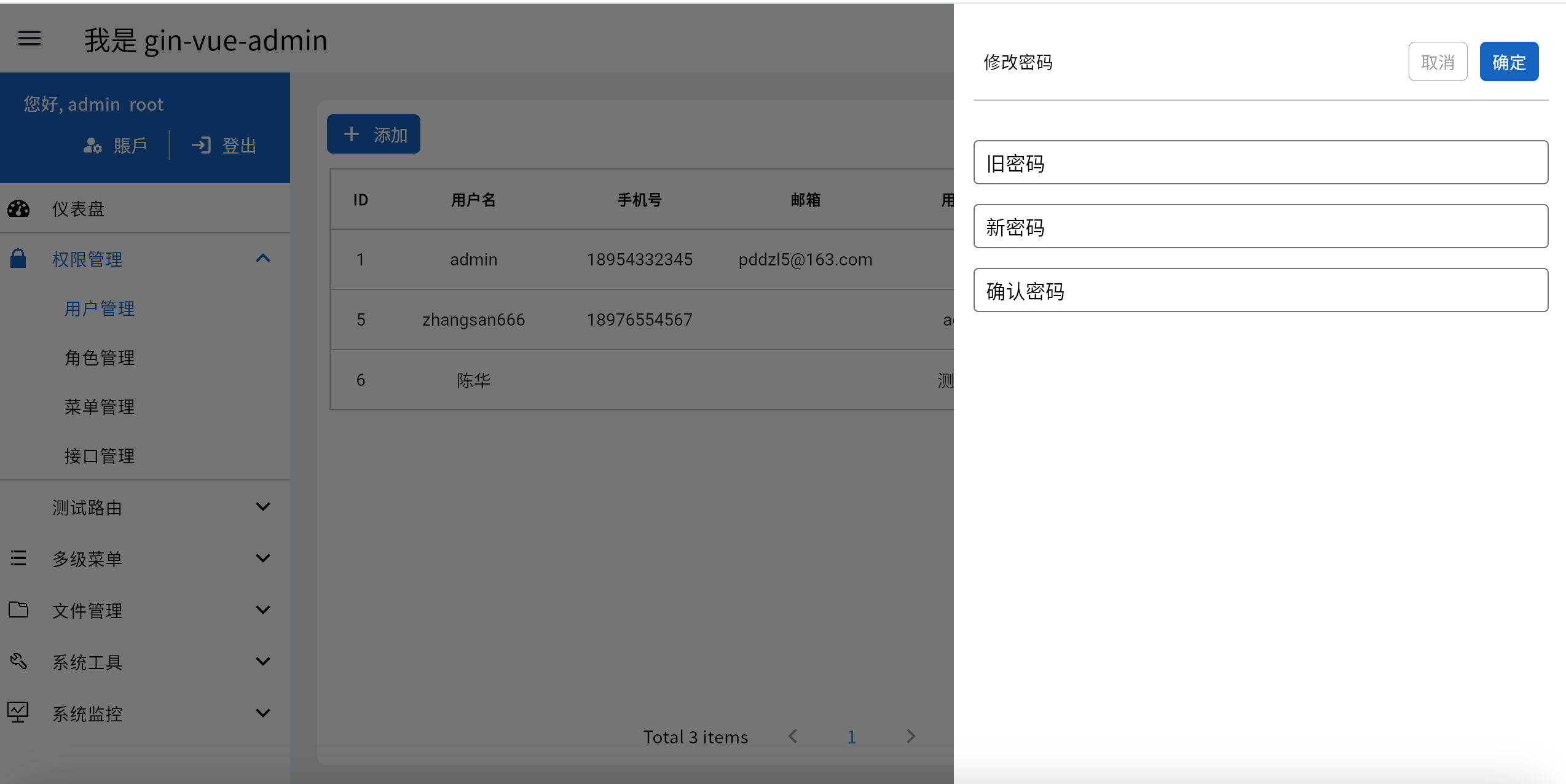Click the lock icon for permissions

pos(18,259)
